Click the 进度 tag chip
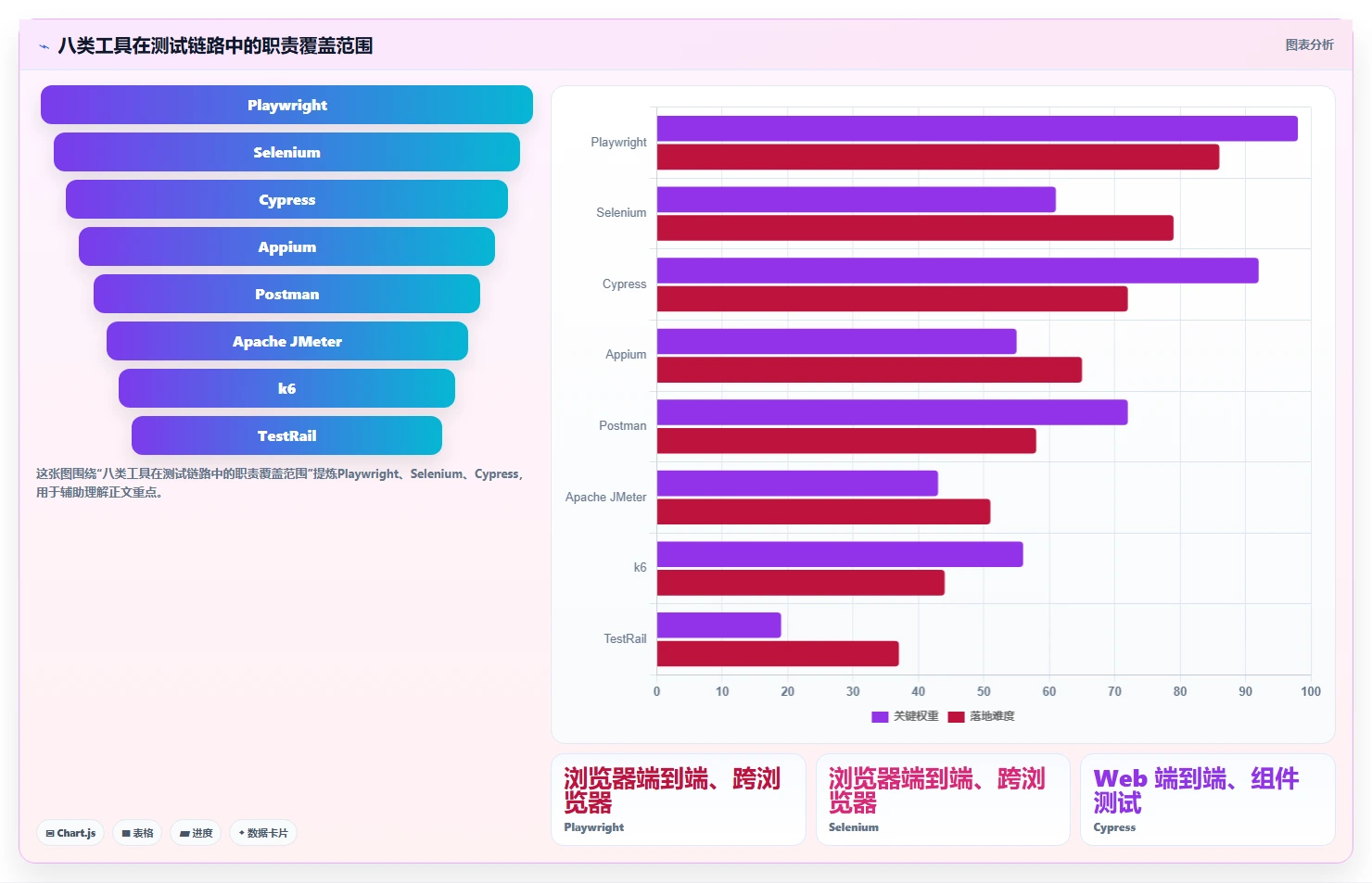The width and height of the screenshot is (1372, 883). click(x=196, y=833)
